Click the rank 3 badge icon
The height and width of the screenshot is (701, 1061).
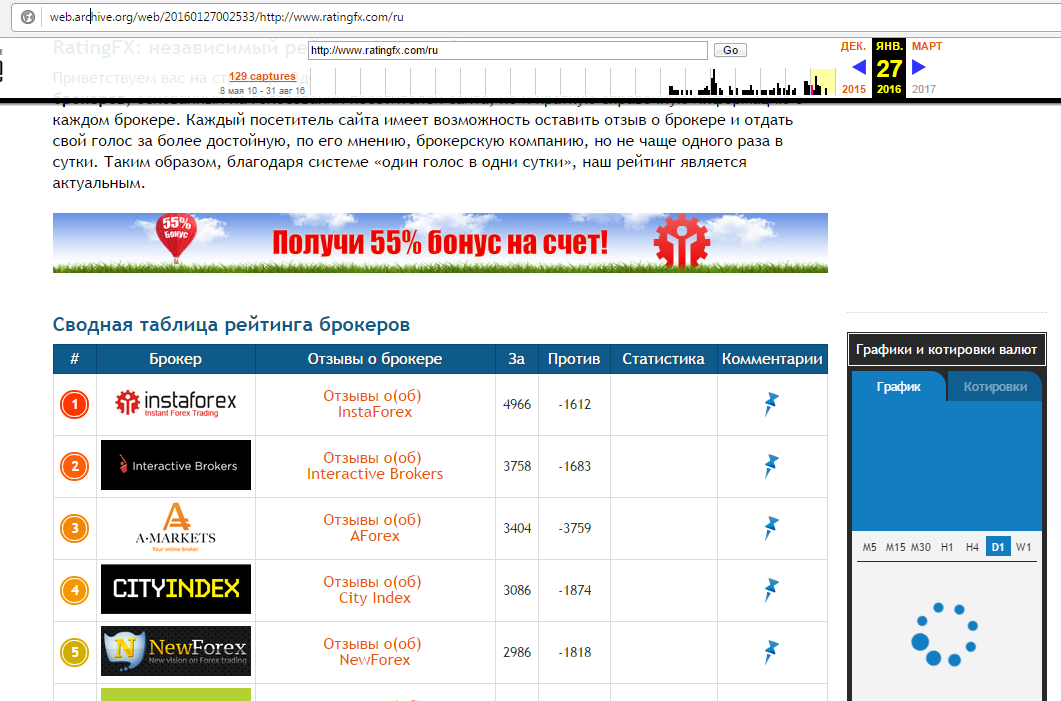coord(74,528)
